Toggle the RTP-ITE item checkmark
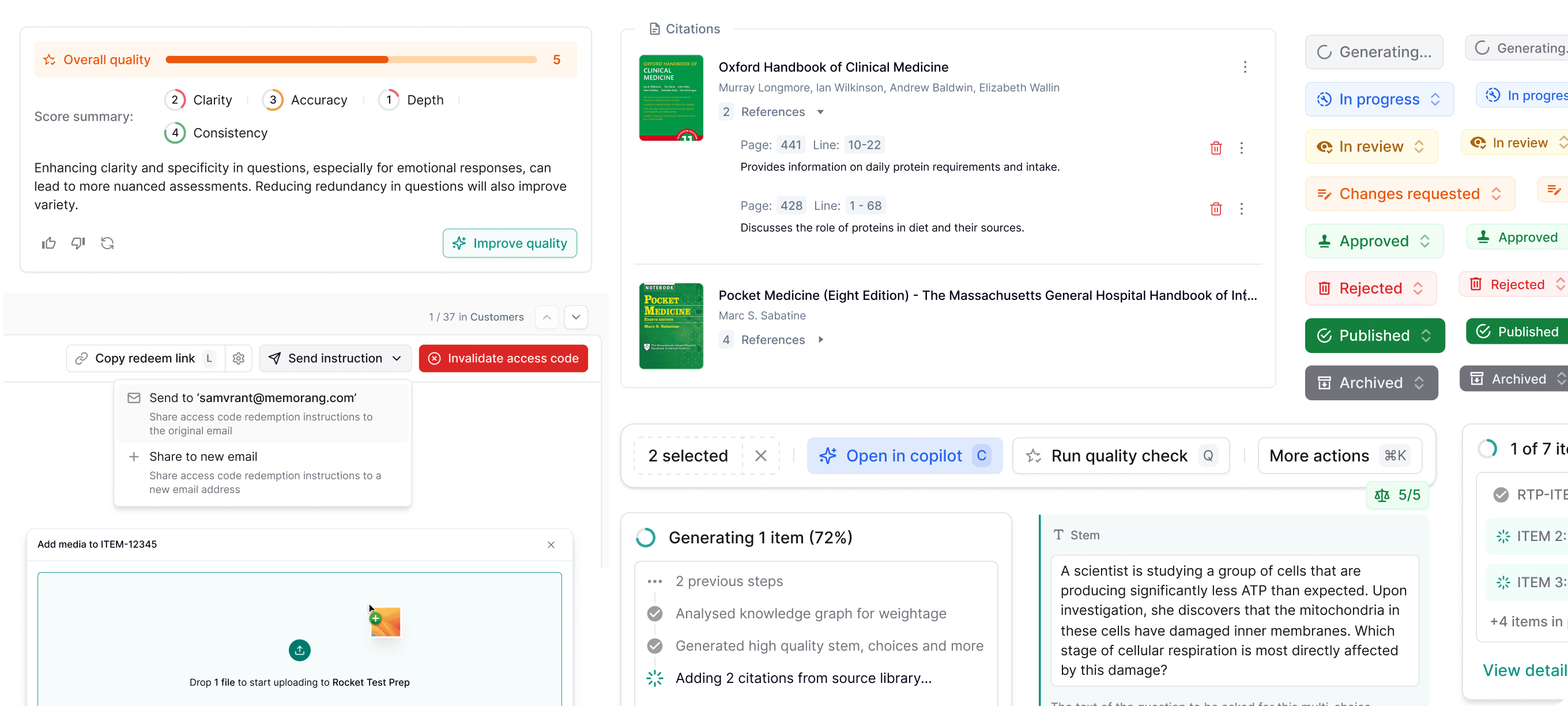 click(1501, 495)
